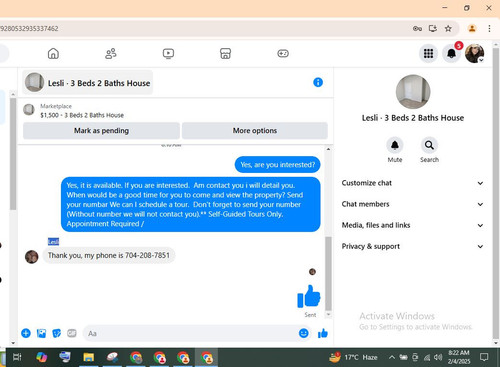Open the $1,500 Marketplace listing link
The image size is (500, 367).
pos(82,115)
